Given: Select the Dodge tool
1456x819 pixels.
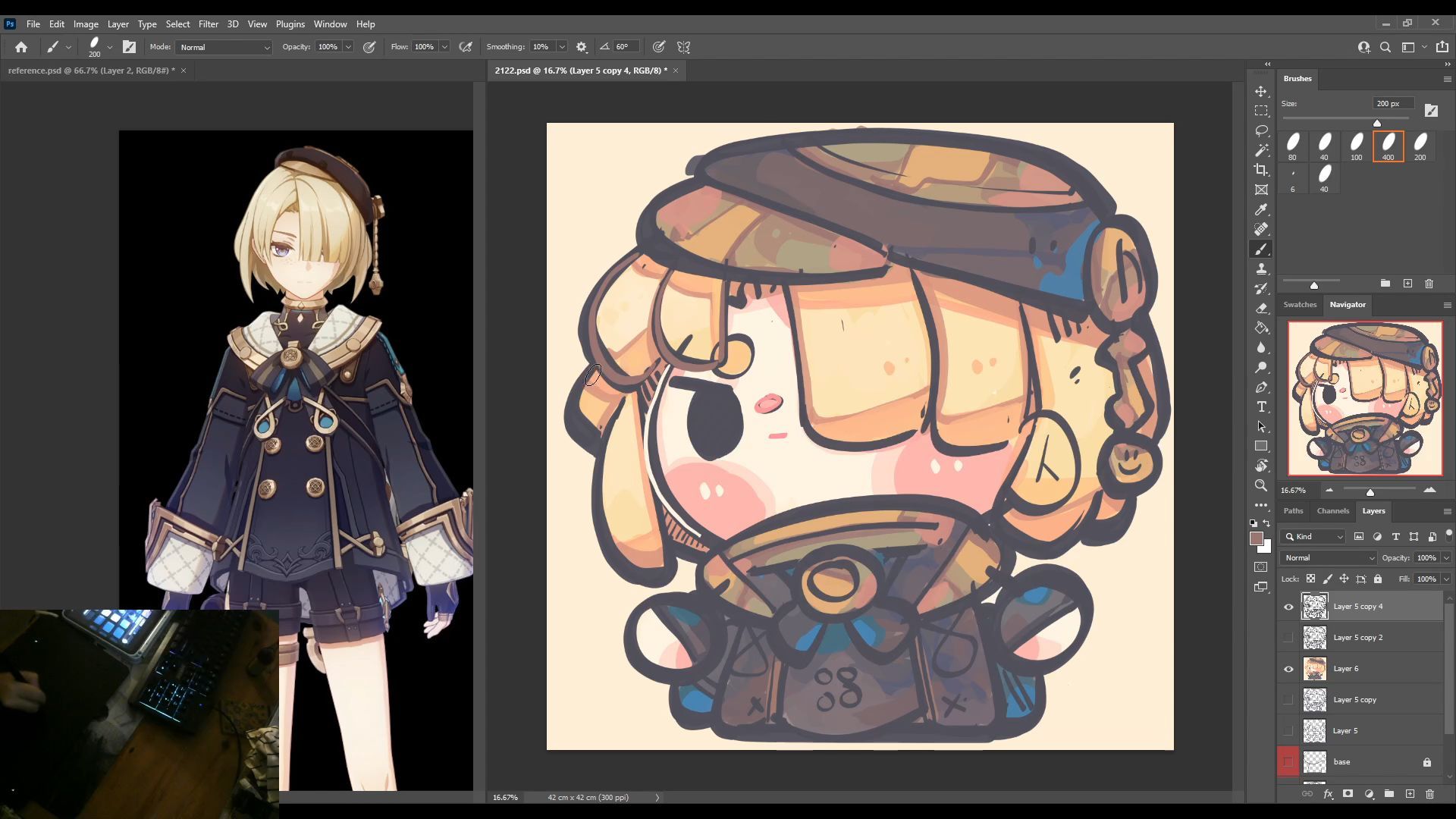Looking at the screenshot, I should pyautogui.click(x=1261, y=367).
